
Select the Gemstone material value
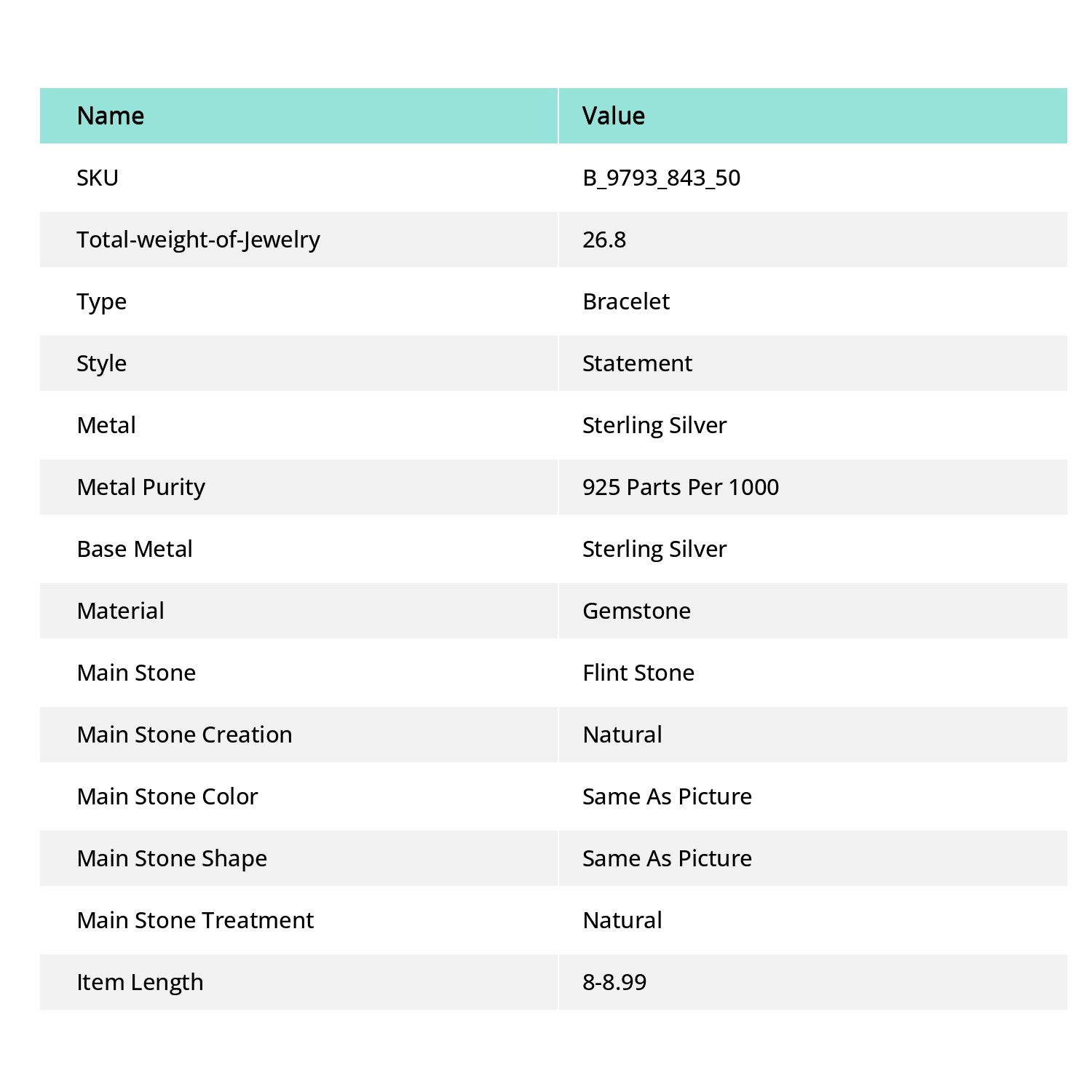[636, 611]
